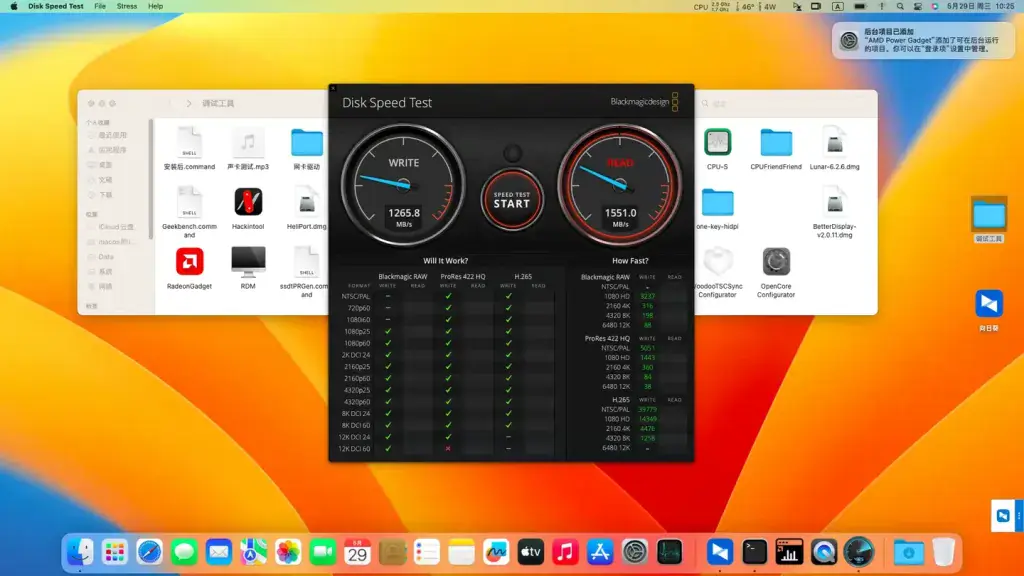Open FaceTime from the Dock

tap(323, 552)
